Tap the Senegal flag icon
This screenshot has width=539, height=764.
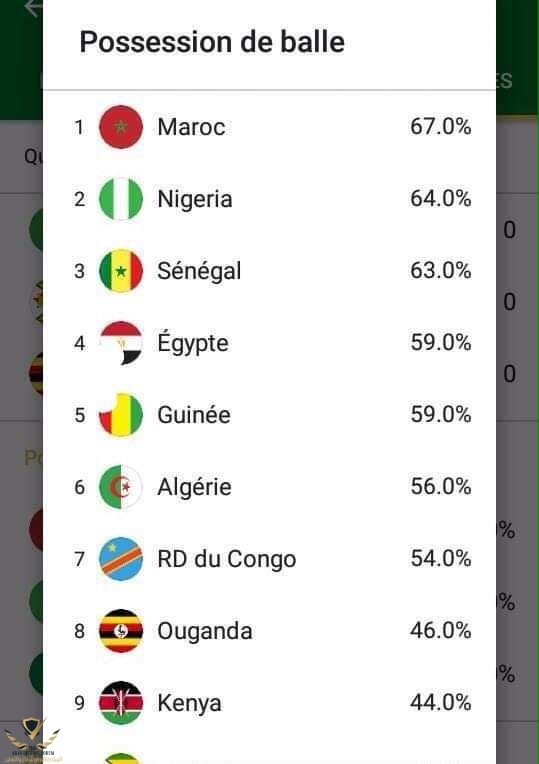click(x=121, y=271)
